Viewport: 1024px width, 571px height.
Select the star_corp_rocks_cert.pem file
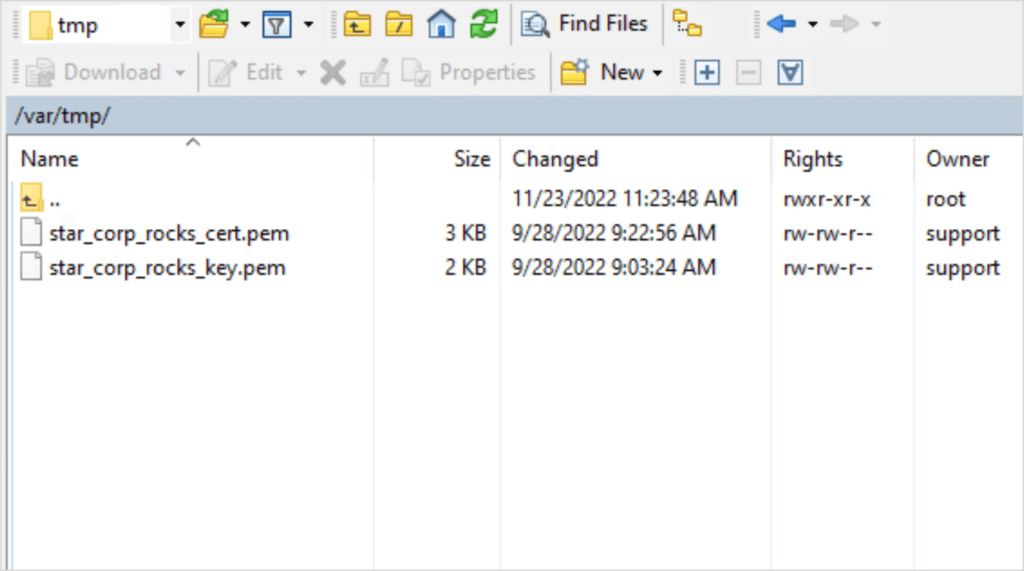click(x=168, y=234)
